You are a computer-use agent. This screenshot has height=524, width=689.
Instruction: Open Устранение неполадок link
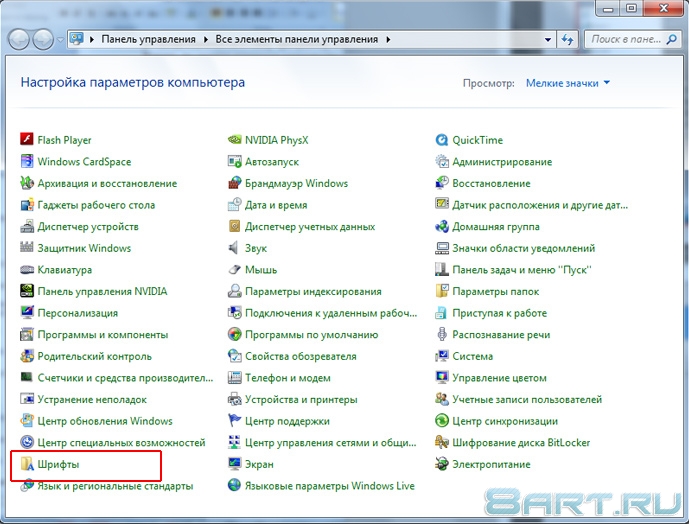point(92,399)
